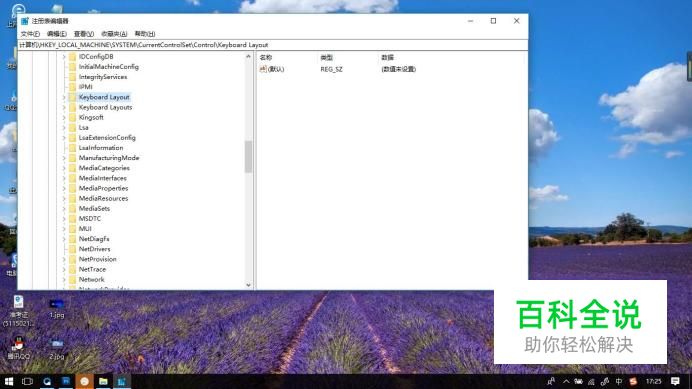
Task: Select the MediaSets key
Action: [x=94, y=208]
